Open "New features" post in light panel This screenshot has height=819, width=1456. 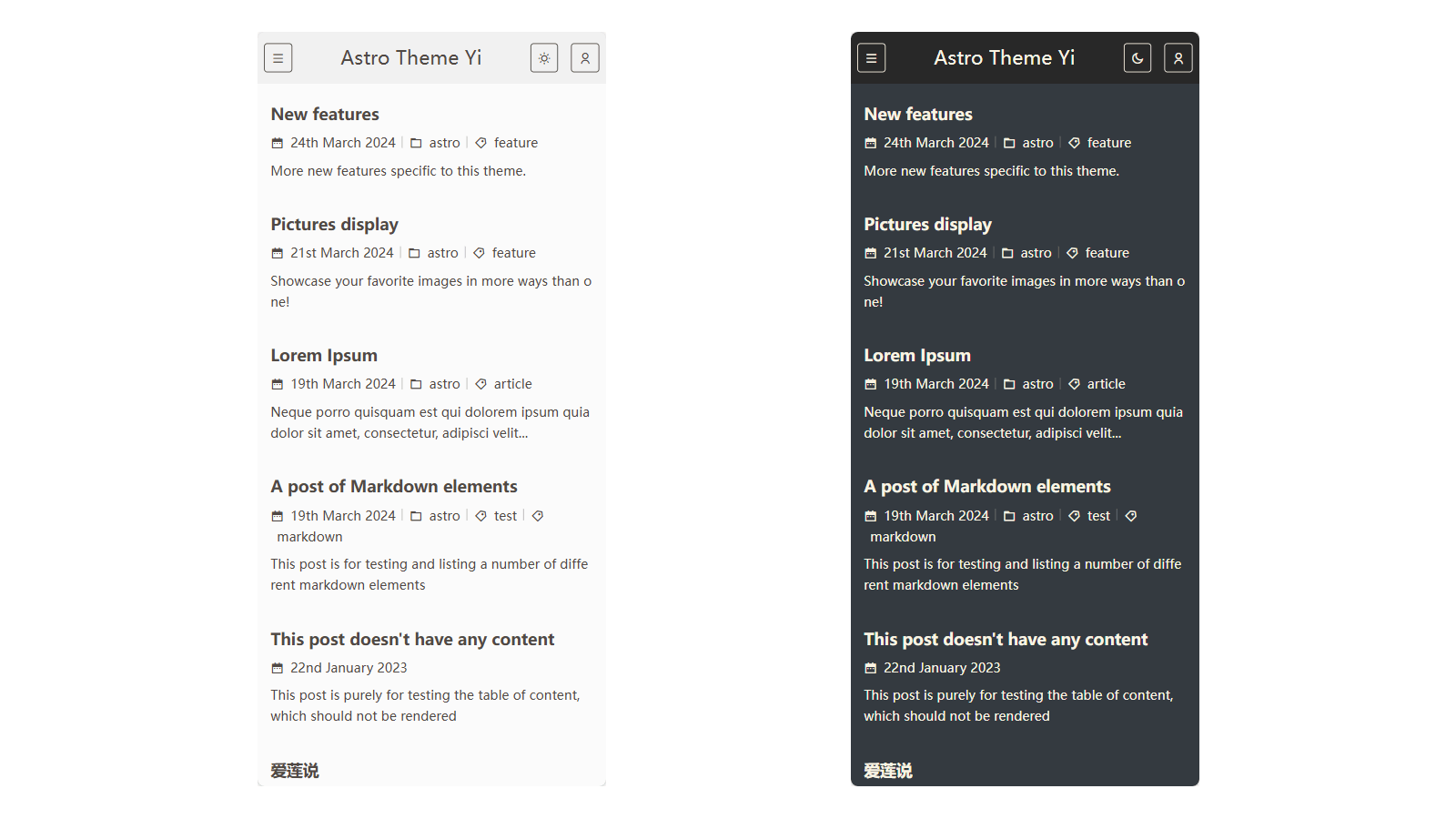click(325, 115)
